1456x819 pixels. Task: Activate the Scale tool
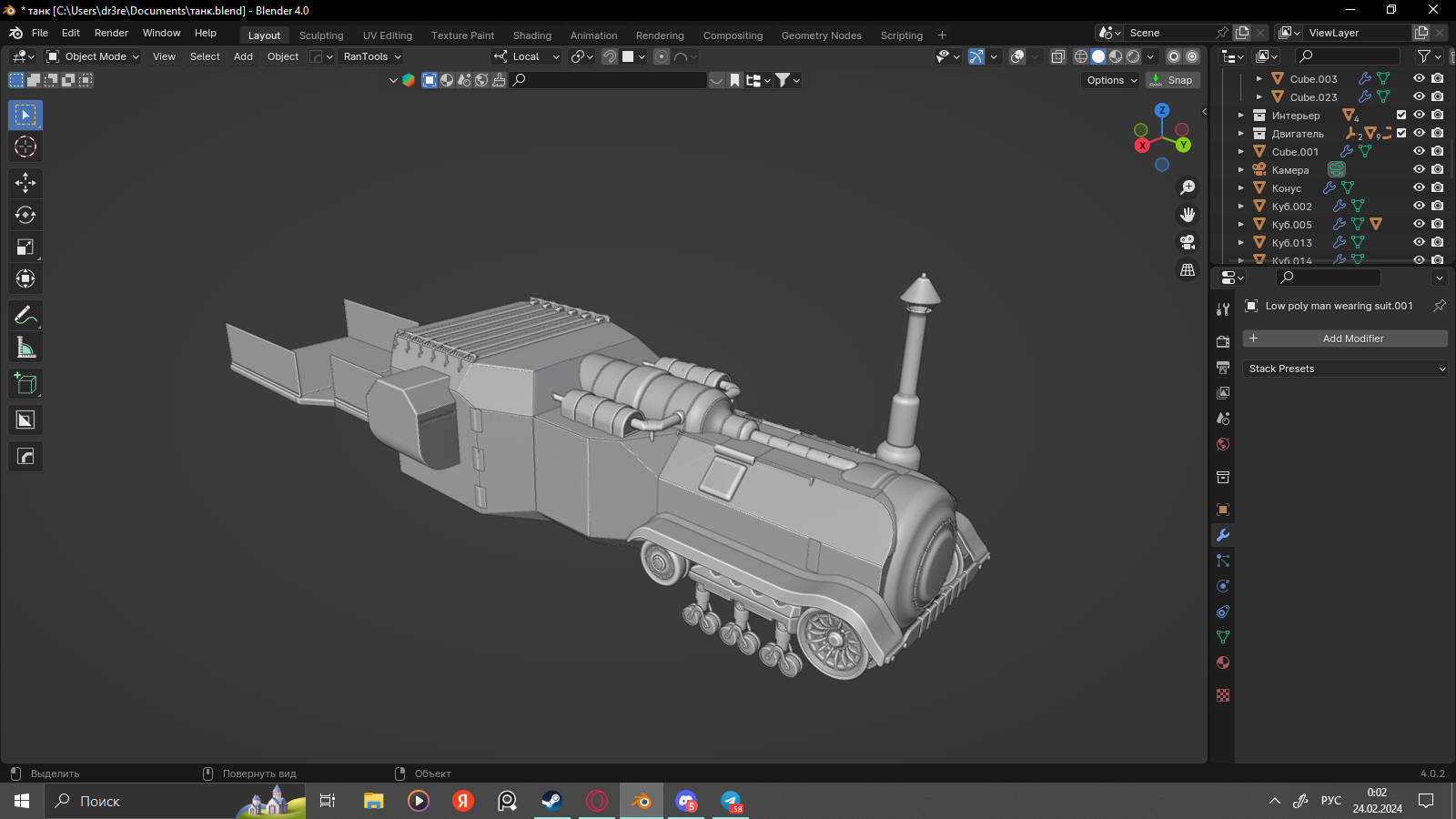pos(25,247)
